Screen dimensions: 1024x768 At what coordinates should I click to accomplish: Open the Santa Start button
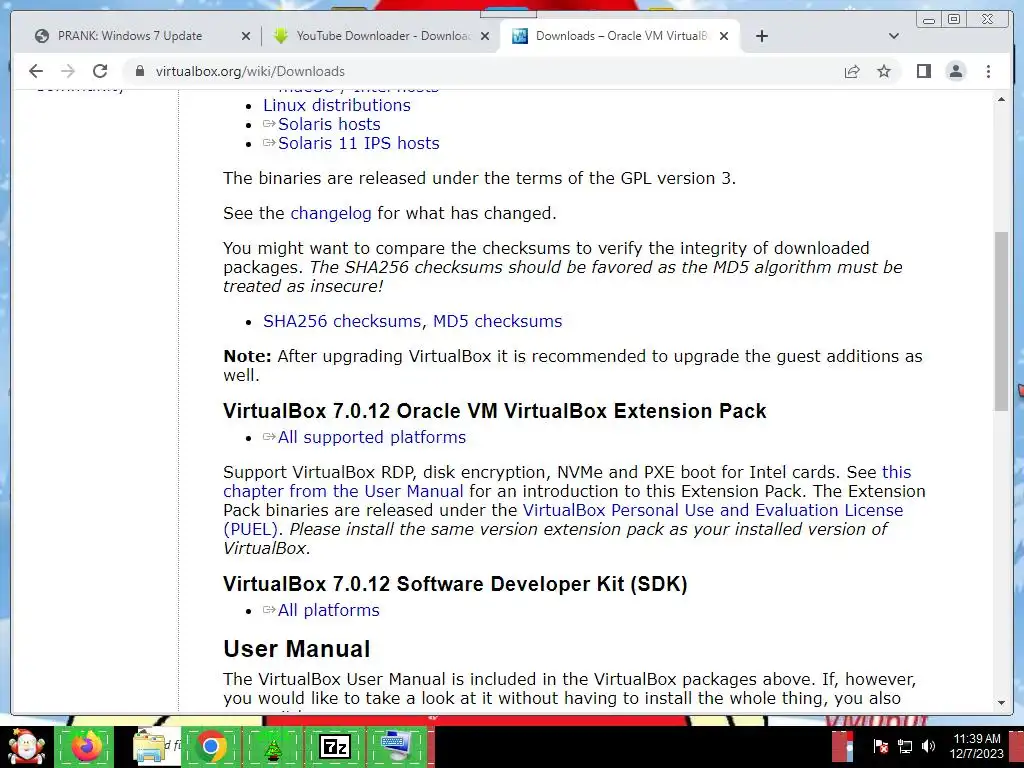26,746
